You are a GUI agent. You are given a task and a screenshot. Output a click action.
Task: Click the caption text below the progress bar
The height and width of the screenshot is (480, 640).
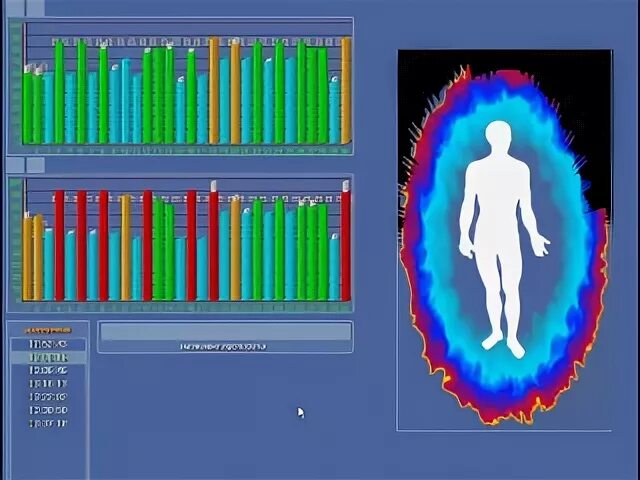[223, 347]
